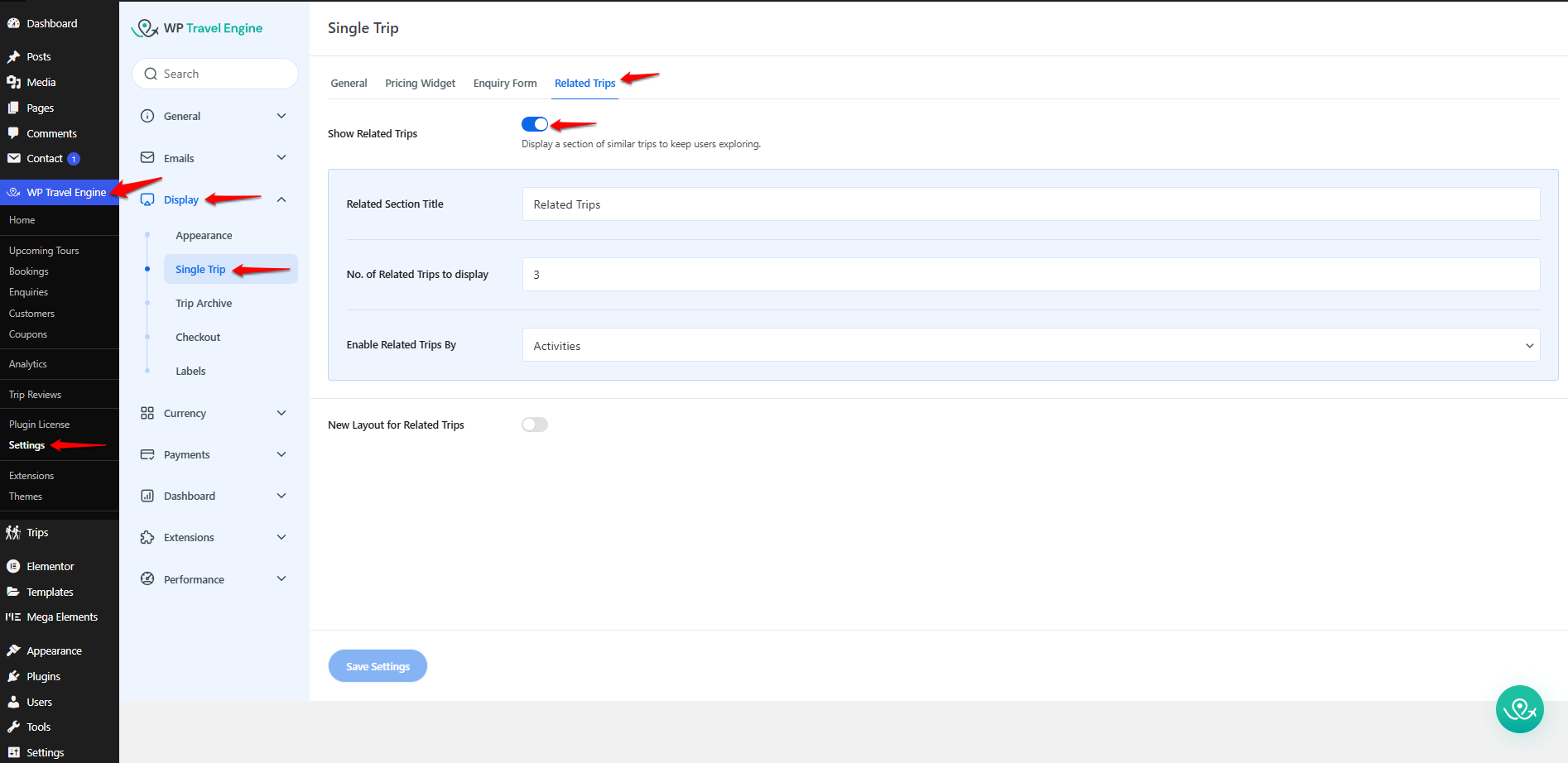Open Trip Reviews from the sidebar
The height and width of the screenshot is (763, 1568).
[35, 394]
